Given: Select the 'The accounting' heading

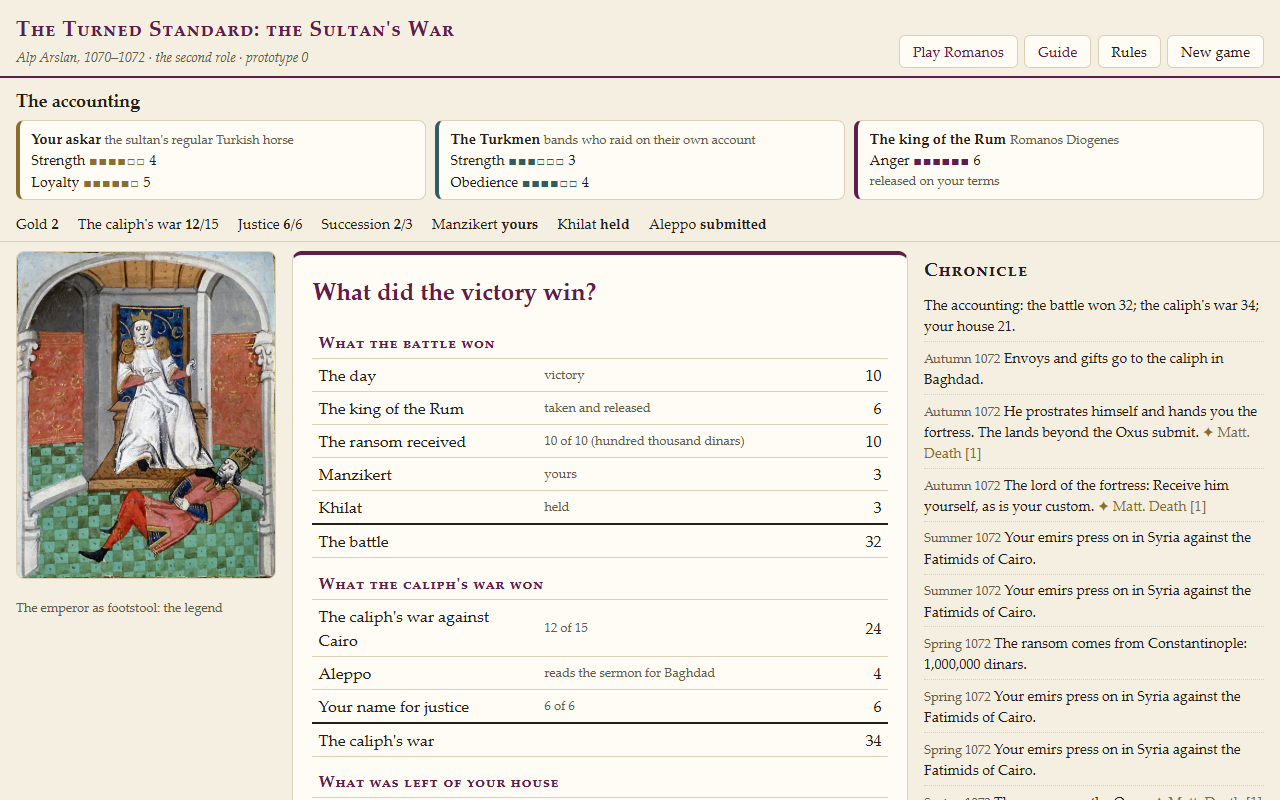Looking at the screenshot, I should pyautogui.click(x=78, y=101).
